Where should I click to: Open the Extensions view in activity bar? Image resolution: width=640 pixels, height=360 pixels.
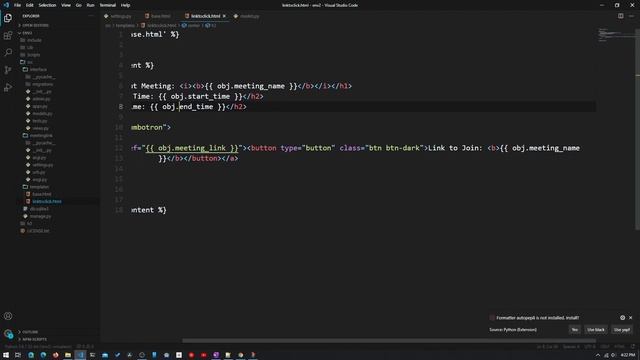[x=8, y=36]
